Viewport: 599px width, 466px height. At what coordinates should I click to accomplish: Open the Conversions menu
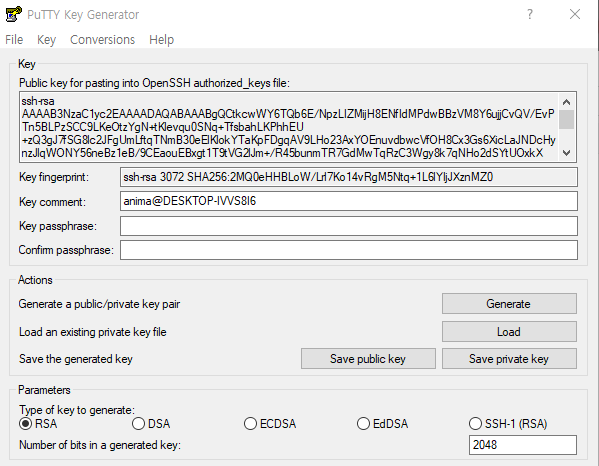tap(102, 40)
